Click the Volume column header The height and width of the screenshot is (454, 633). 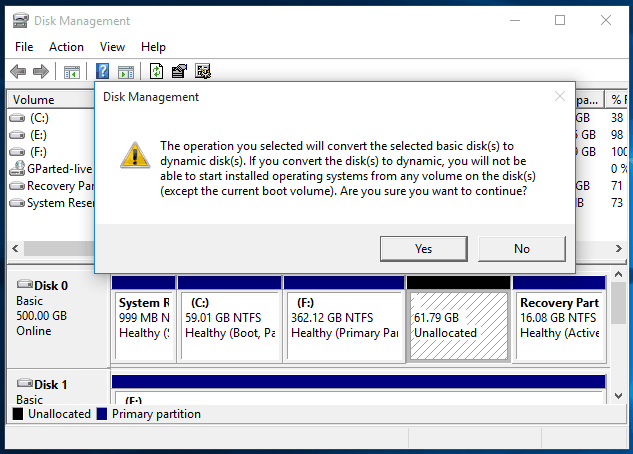pyautogui.click(x=51, y=100)
